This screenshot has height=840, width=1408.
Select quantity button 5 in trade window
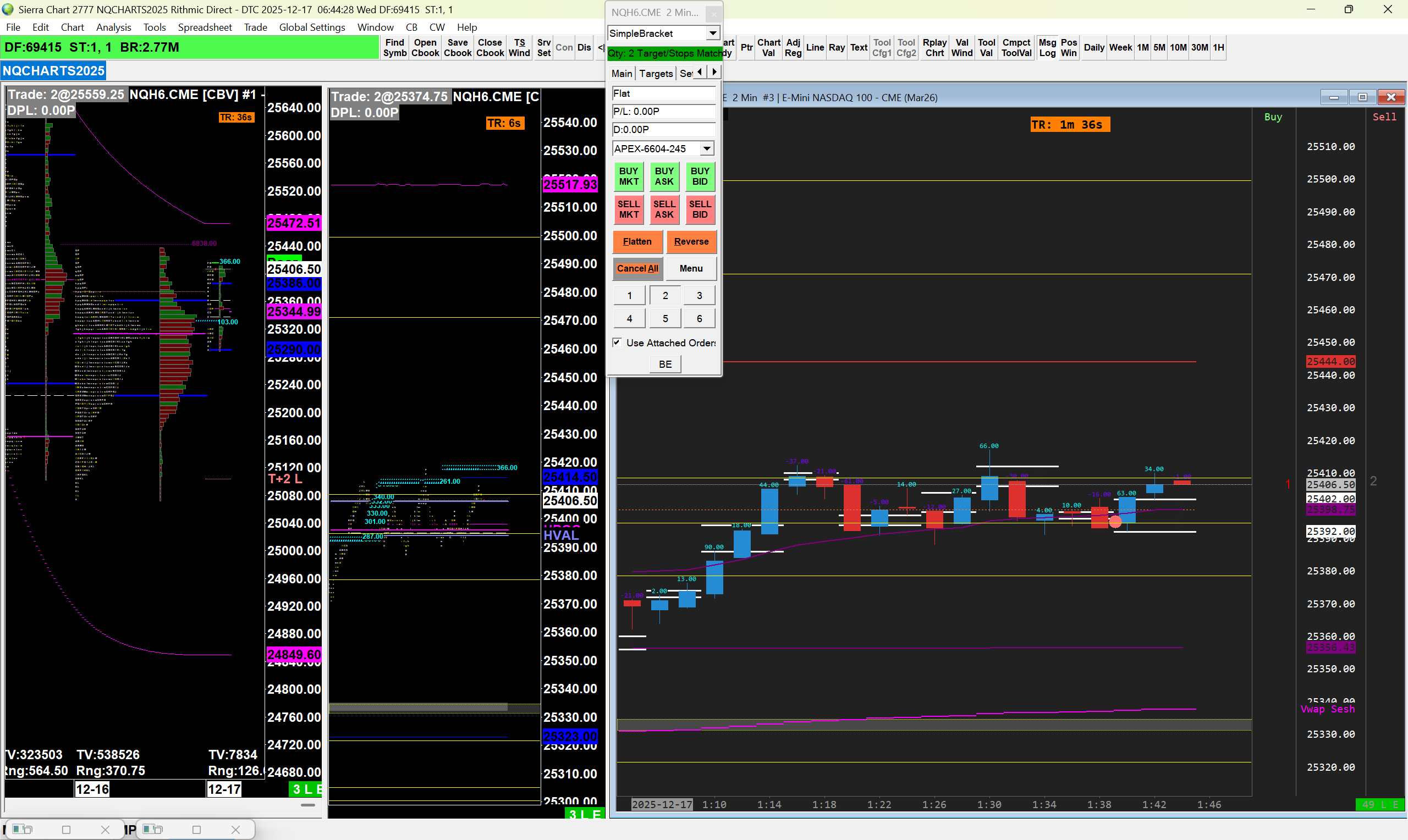(x=664, y=319)
